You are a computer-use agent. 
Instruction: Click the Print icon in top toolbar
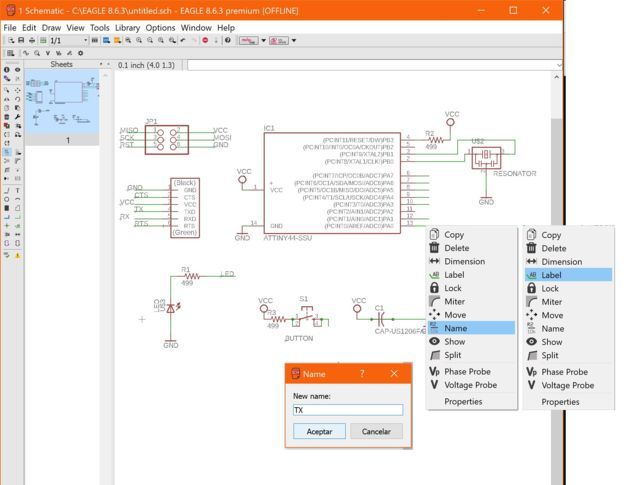point(32,40)
